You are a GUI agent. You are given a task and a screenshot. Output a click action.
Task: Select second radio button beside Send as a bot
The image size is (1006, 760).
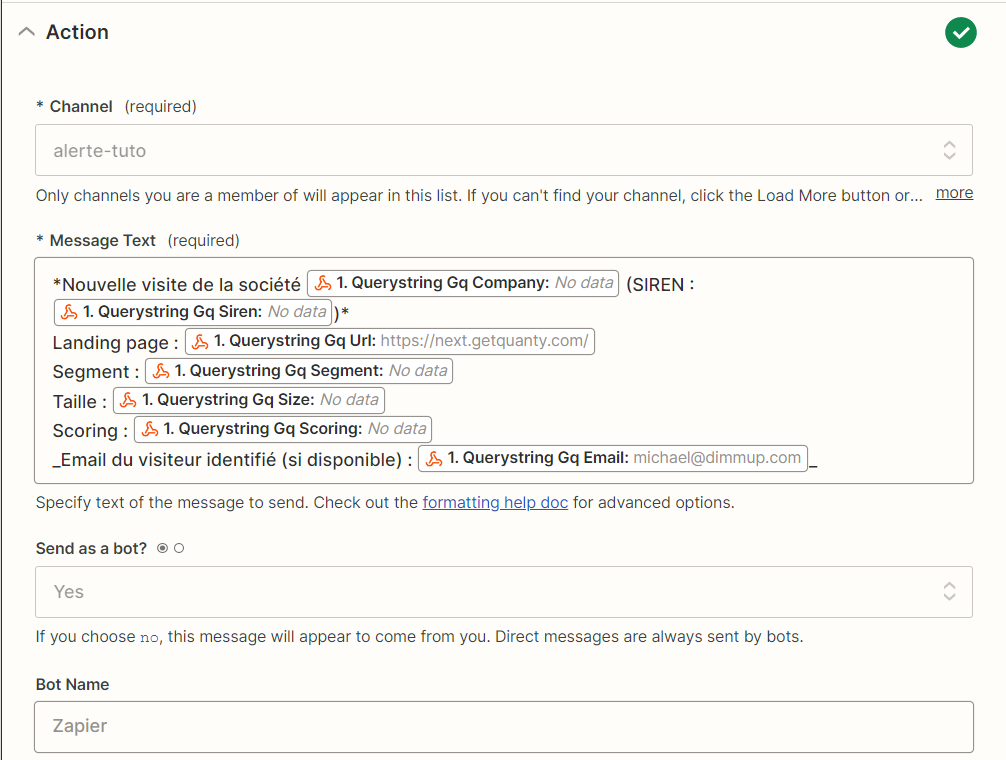pyautogui.click(x=179, y=548)
